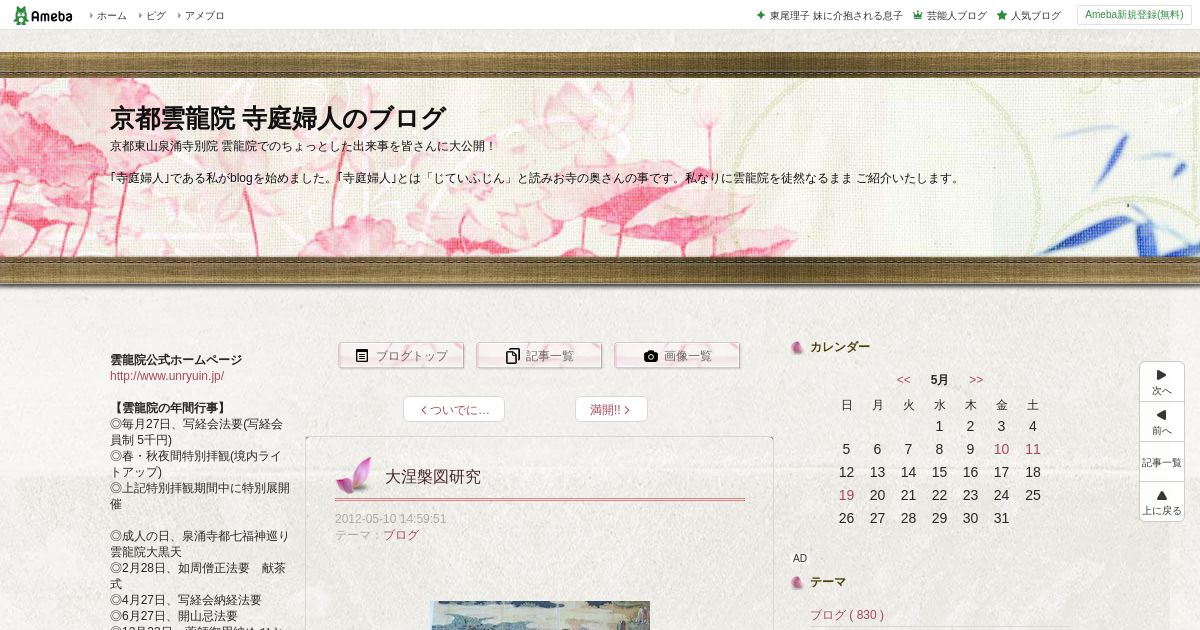The height and width of the screenshot is (630, 1200).
Task: Open アメブロ in top navigation
Action: click(204, 16)
